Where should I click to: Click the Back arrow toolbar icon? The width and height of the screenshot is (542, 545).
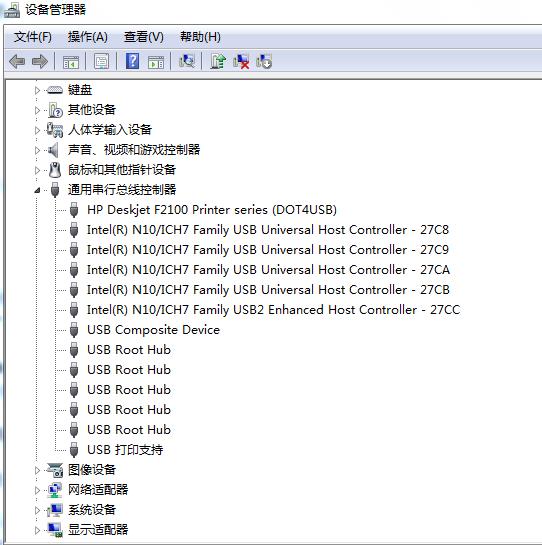tap(17, 62)
